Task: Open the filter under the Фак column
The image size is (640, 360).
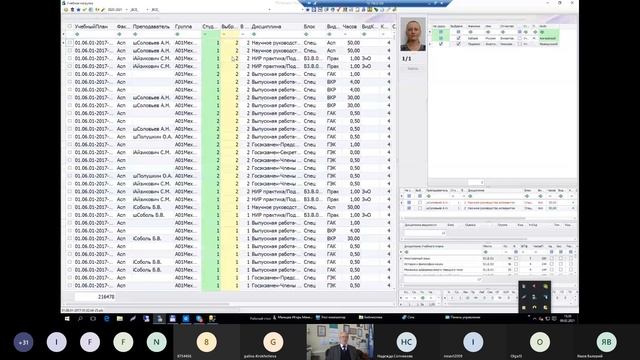Action: pyautogui.click(x=119, y=34)
